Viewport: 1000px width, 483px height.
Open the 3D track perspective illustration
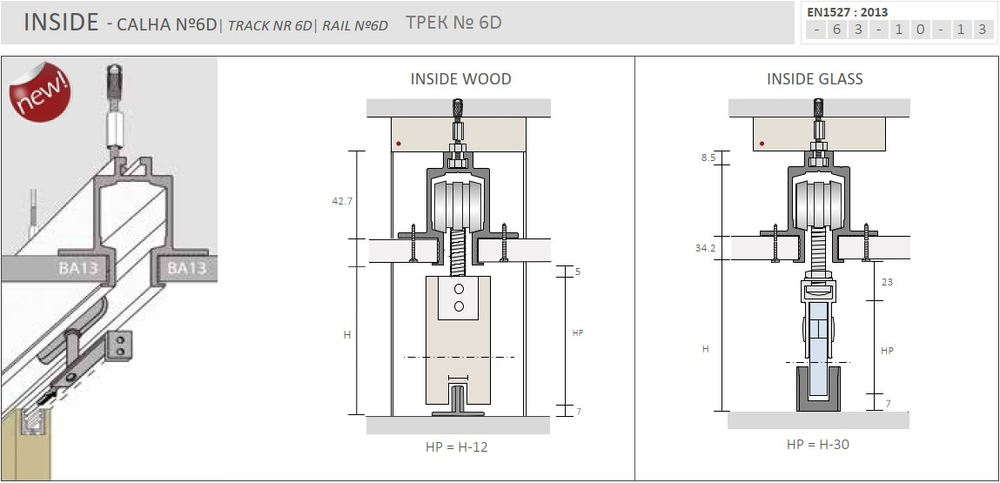110,268
